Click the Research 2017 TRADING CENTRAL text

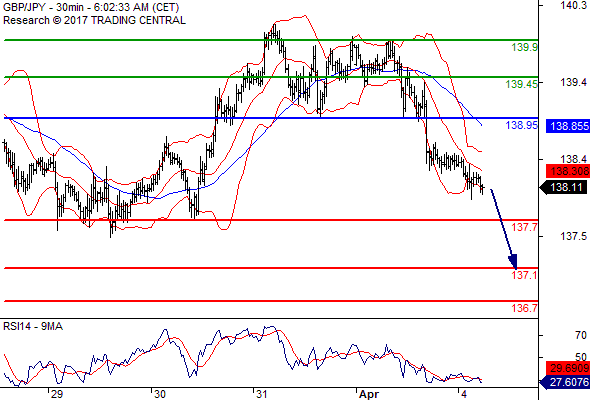click(x=94, y=20)
